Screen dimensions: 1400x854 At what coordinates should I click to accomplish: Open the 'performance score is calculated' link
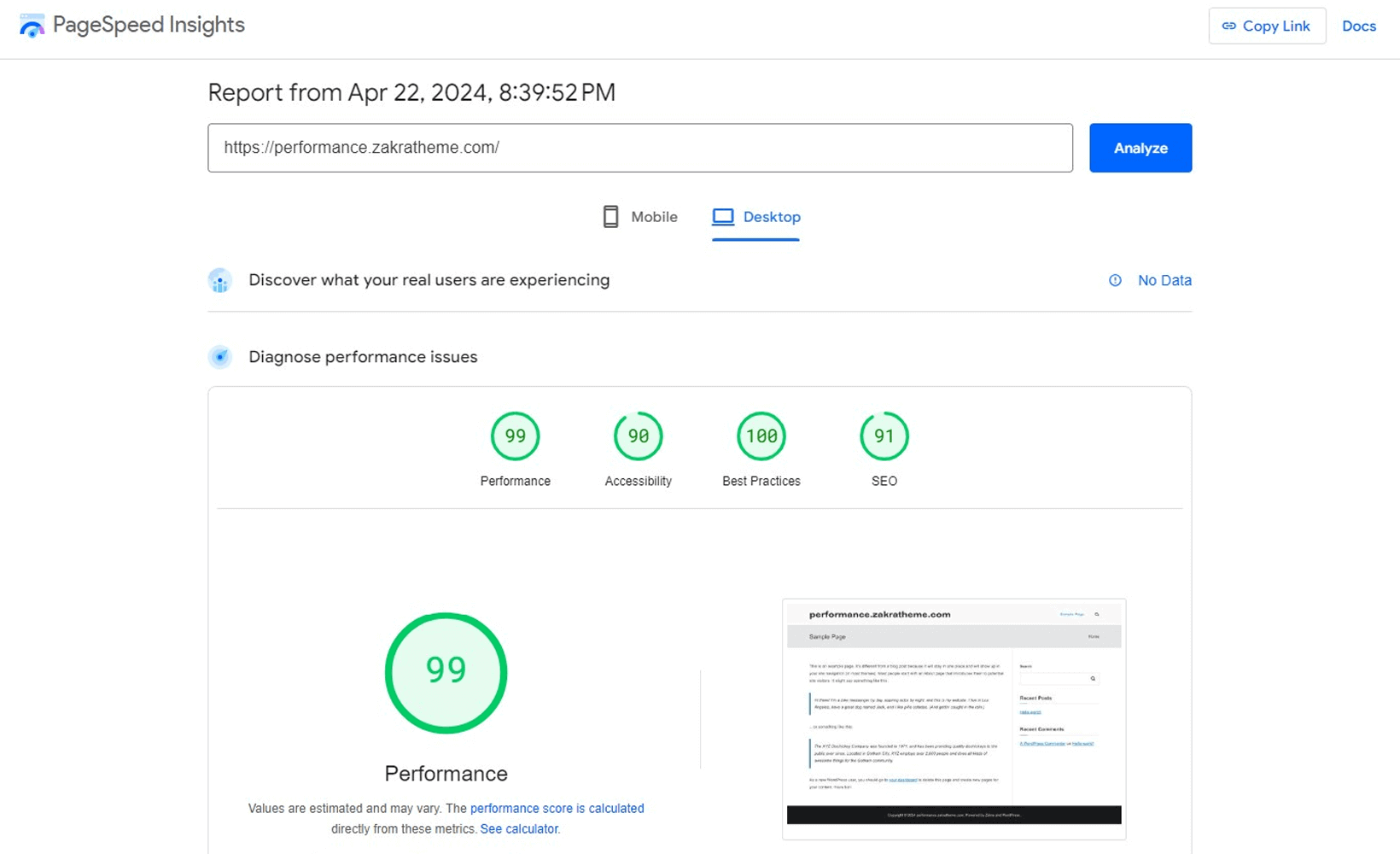point(557,808)
